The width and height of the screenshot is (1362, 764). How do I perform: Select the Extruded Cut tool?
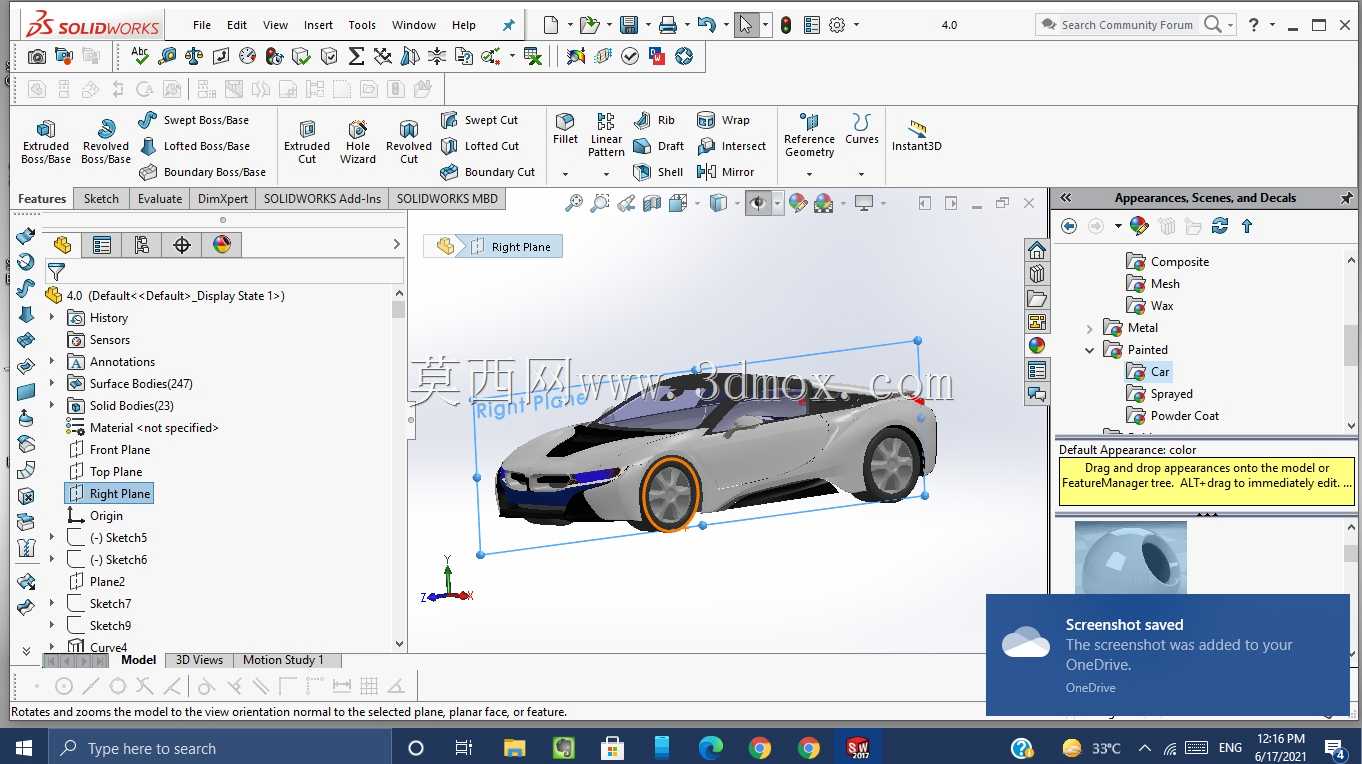[x=307, y=141]
